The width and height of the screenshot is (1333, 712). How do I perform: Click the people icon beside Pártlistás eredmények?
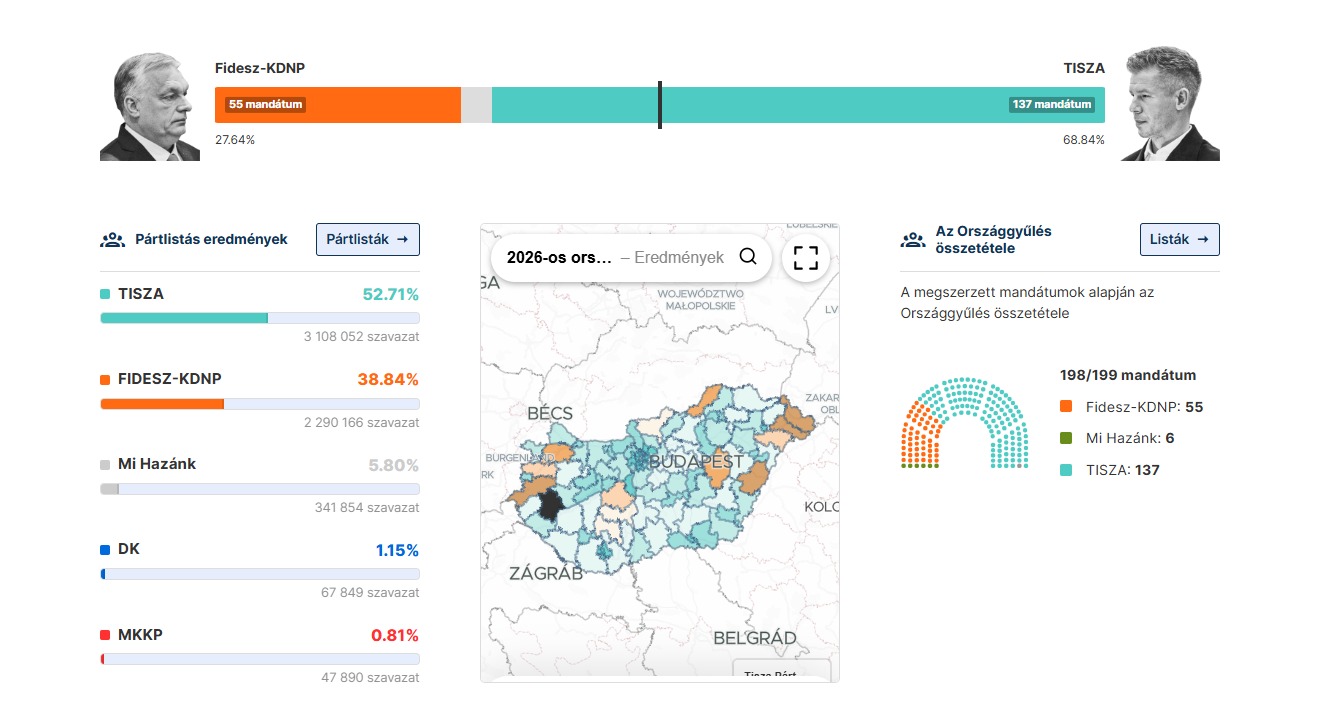[x=113, y=240]
